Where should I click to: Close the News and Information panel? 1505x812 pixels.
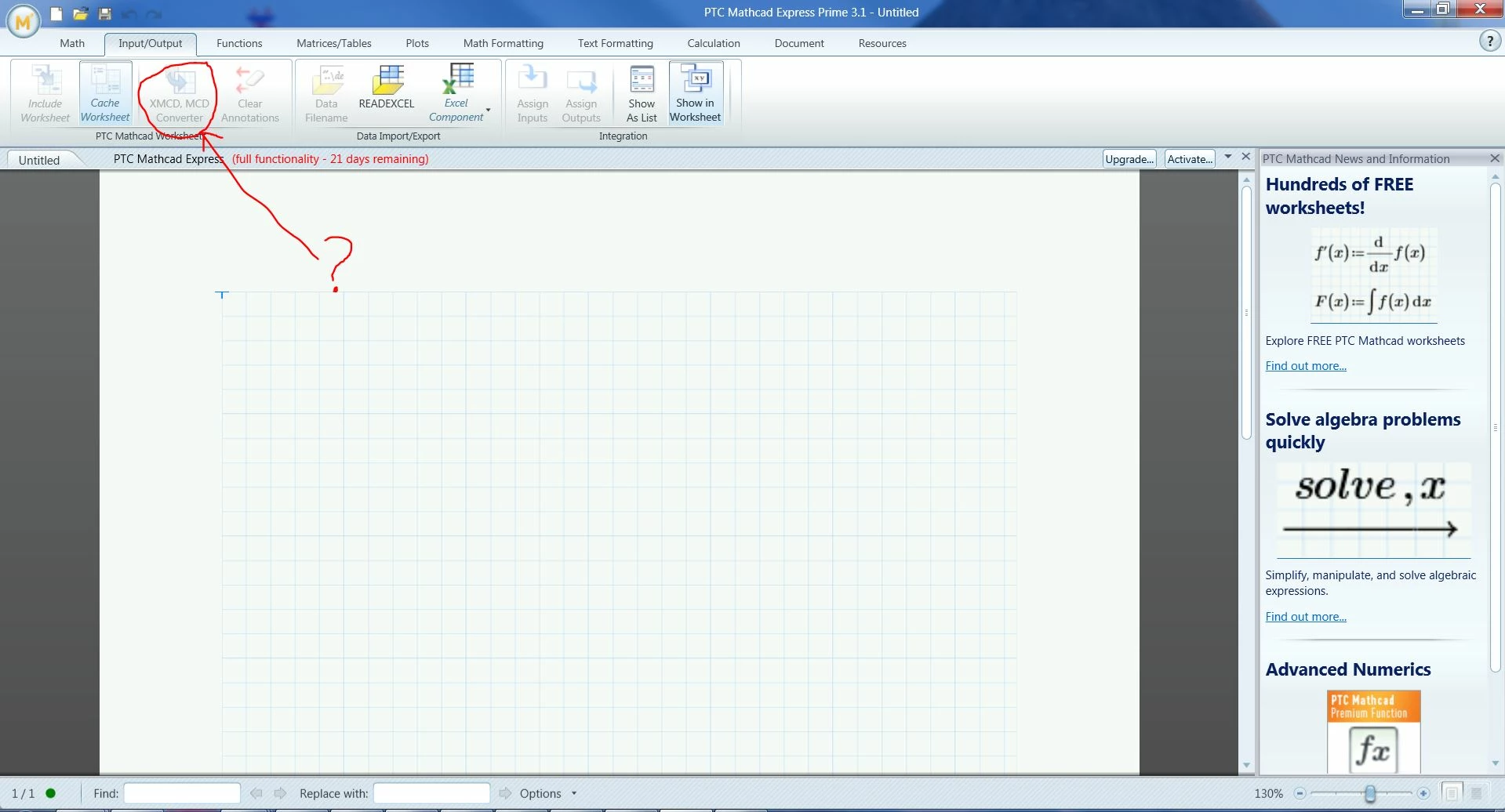pyautogui.click(x=1495, y=158)
